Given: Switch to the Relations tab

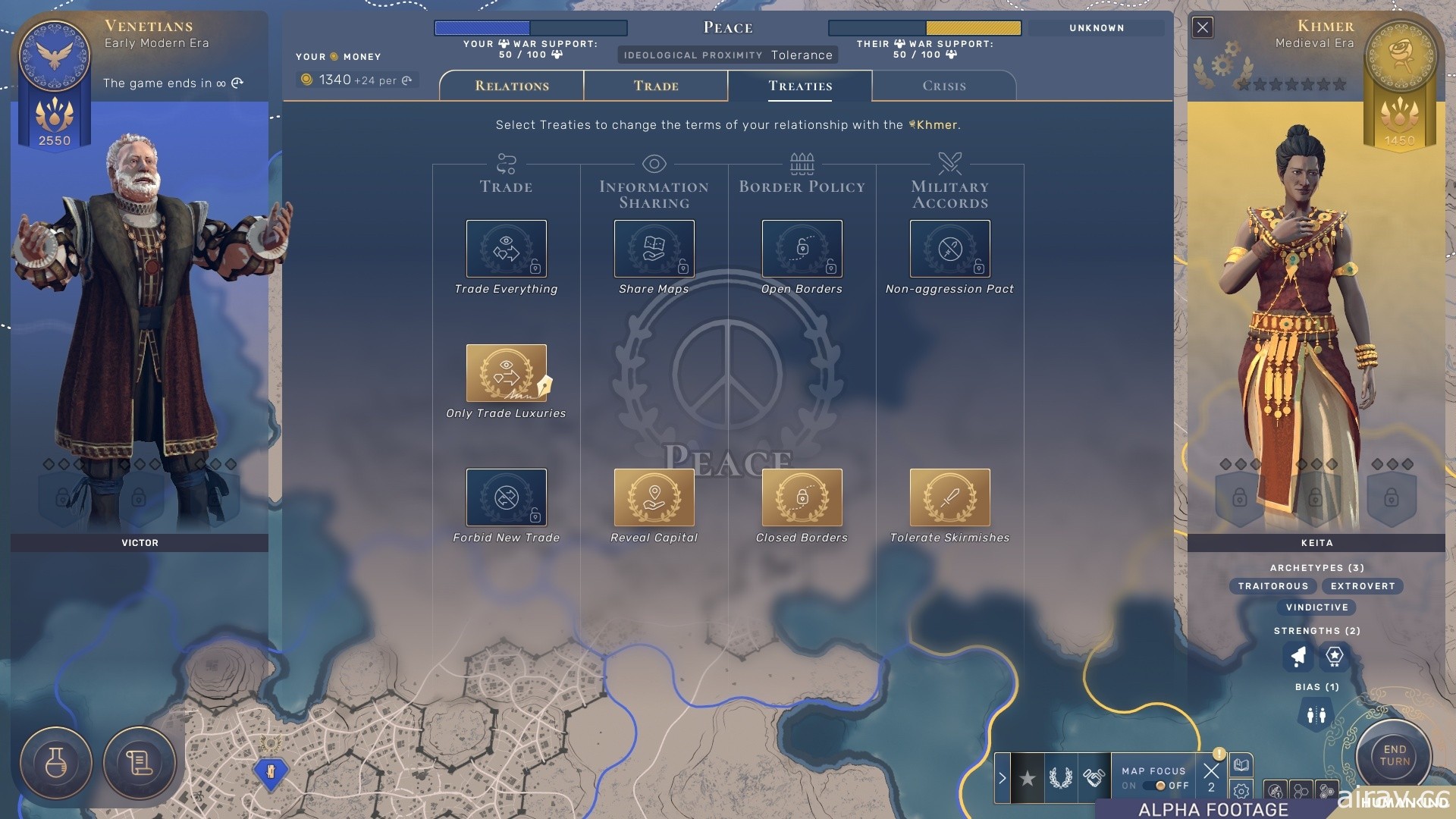Looking at the screenshot, I should tap(510, 85).
